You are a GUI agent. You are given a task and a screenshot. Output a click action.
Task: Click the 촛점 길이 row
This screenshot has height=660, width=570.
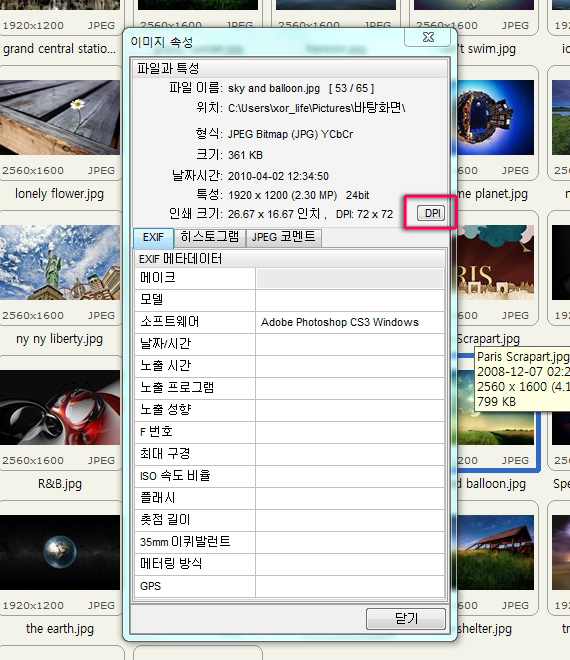(x=290, y=520)
